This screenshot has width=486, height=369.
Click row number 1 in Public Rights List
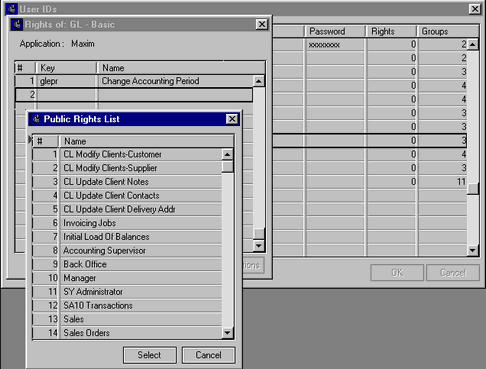pyautogui.click(x=46, y=154)
